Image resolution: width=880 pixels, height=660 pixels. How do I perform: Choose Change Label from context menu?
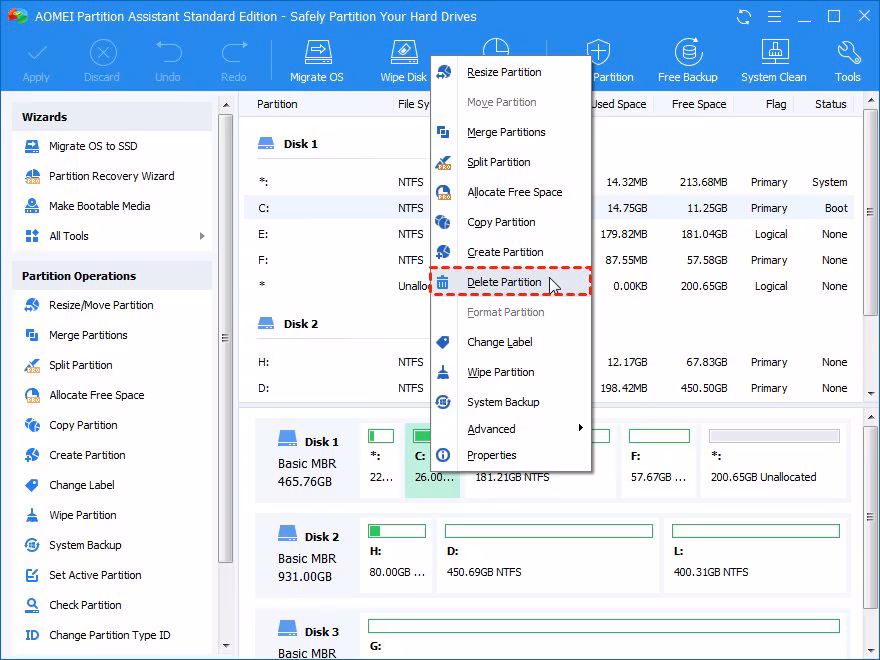[x=511, y=342]
